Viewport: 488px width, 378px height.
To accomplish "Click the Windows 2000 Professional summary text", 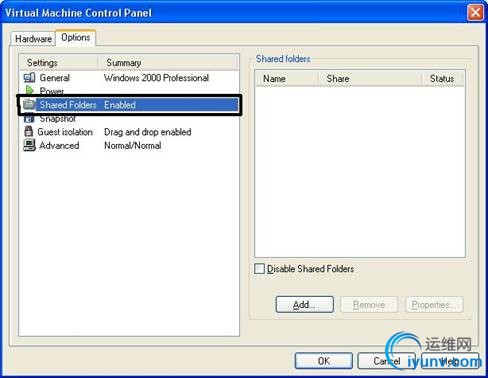I will pyautogui.click(x=156, y=78).
